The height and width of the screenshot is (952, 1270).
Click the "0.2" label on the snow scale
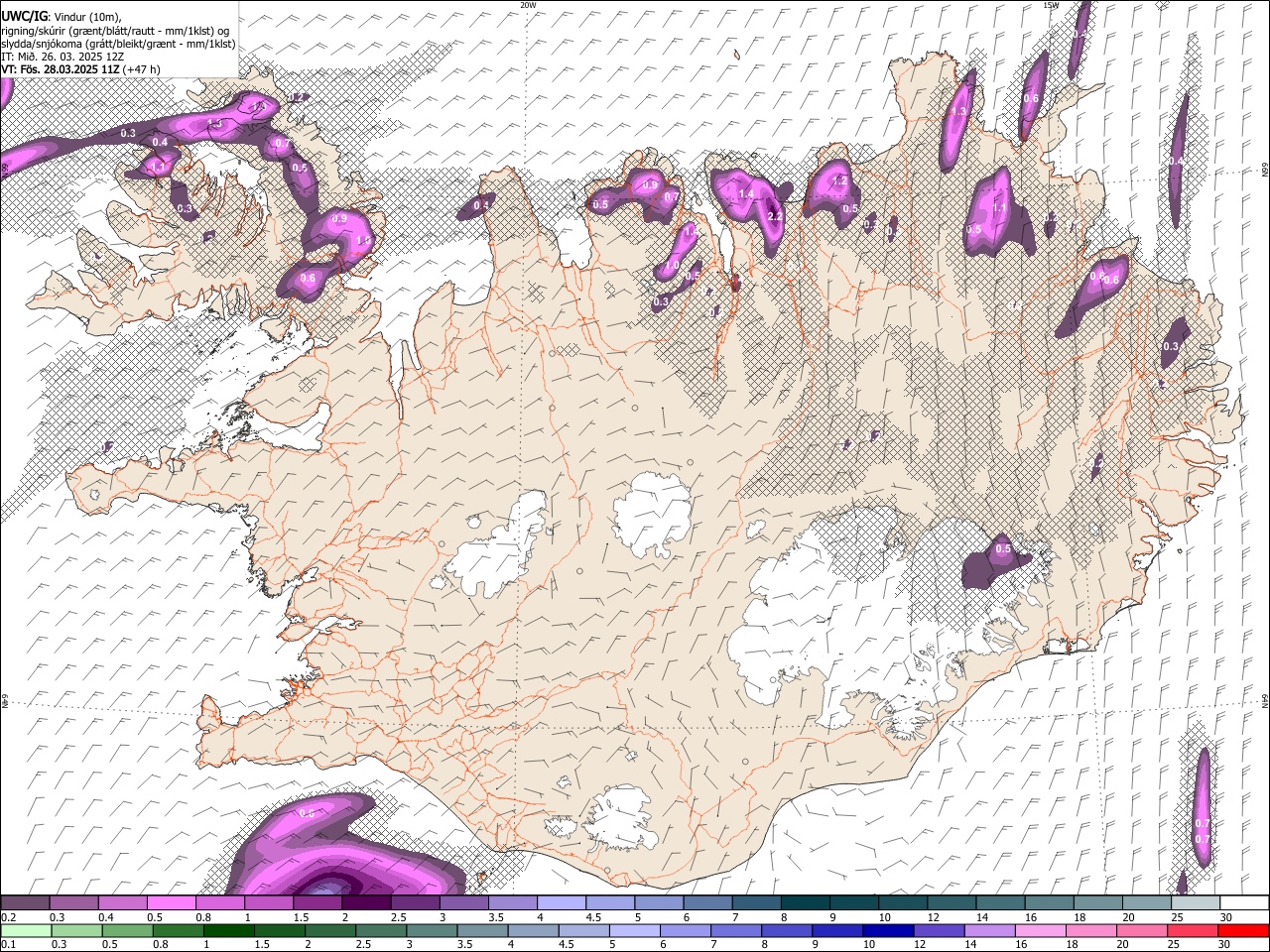point(9,916)
